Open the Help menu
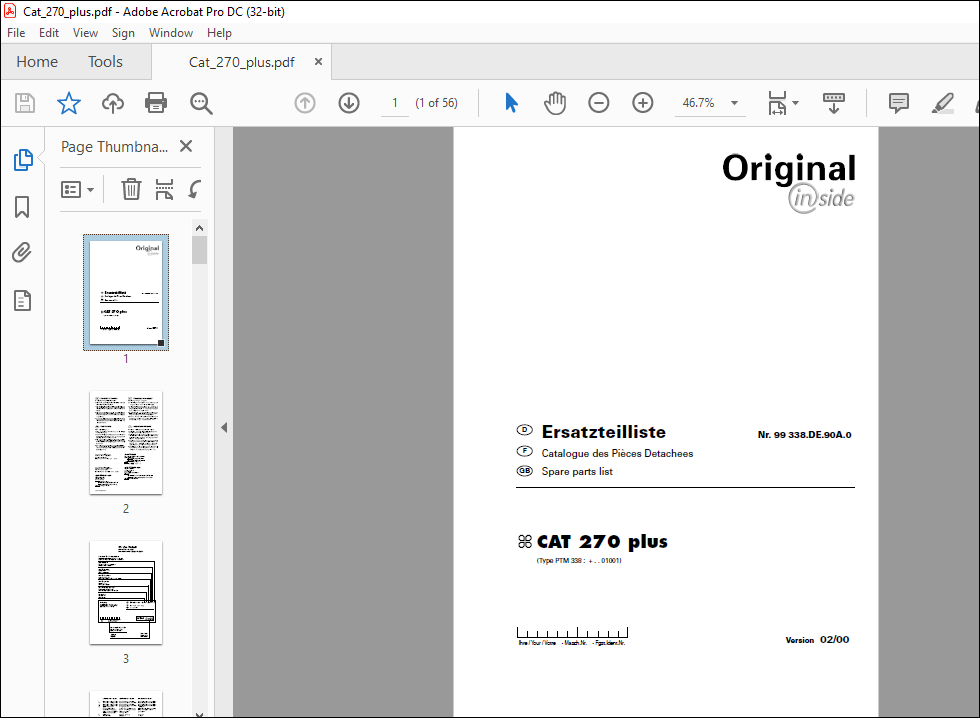This screenshot has height=718, width=980. 219,33
